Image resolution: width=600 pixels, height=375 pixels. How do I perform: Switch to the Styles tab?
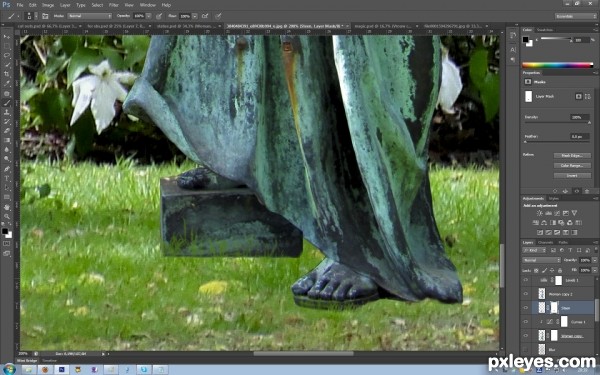[x=554, y=198]
